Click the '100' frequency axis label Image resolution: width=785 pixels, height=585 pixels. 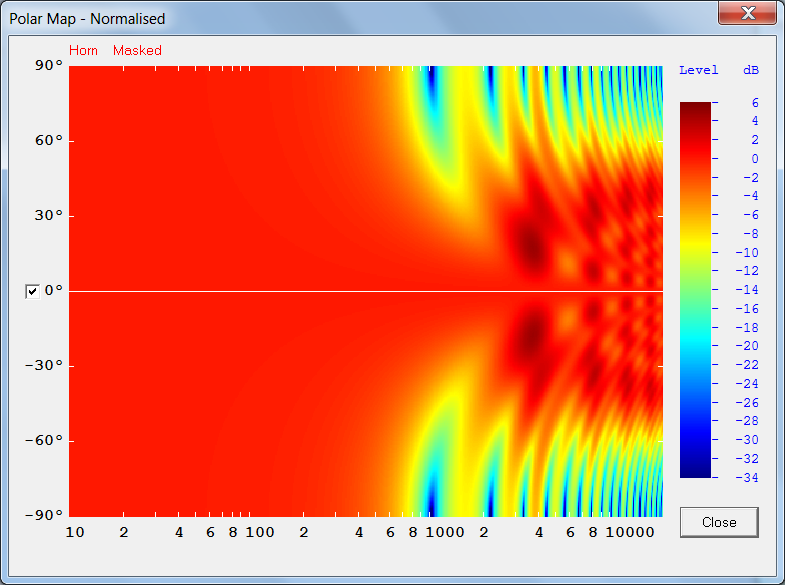260,532
